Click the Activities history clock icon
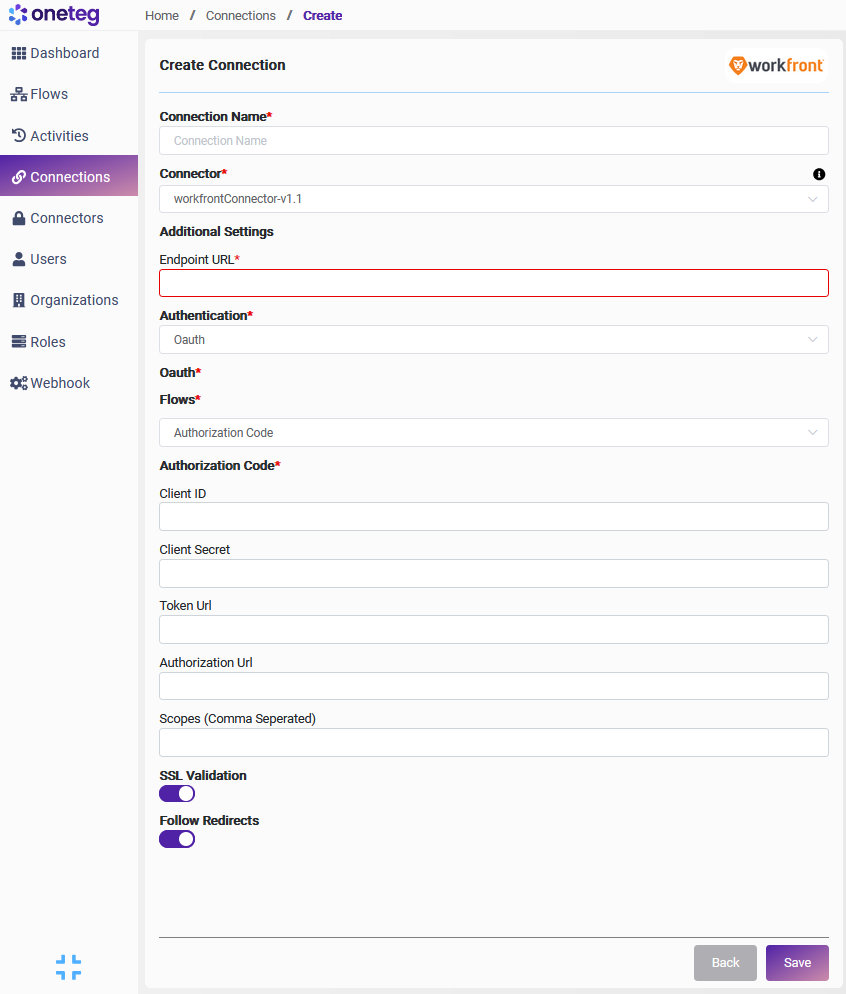Viewport: 846px width, 994px height. 19,136
